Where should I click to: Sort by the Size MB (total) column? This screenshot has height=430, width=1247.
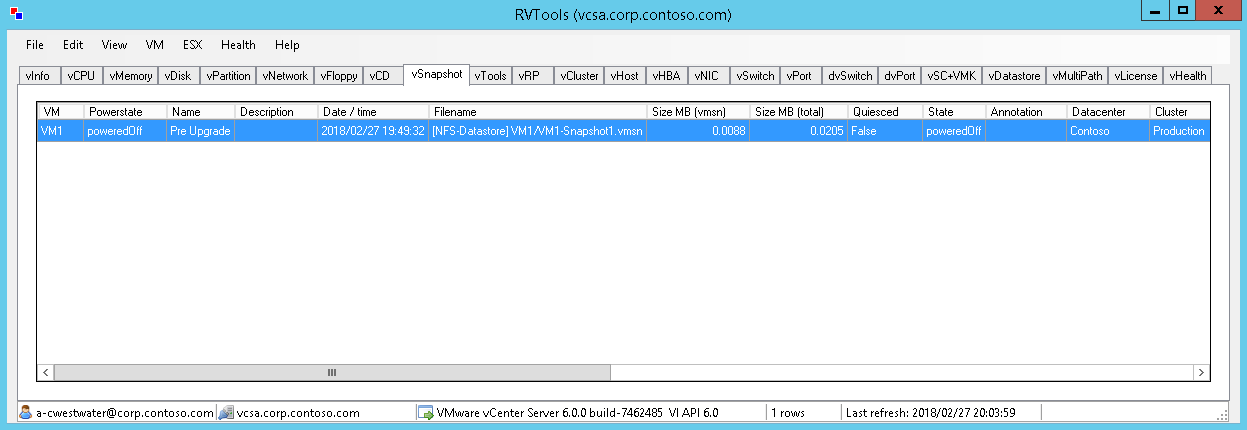point(799,112)
